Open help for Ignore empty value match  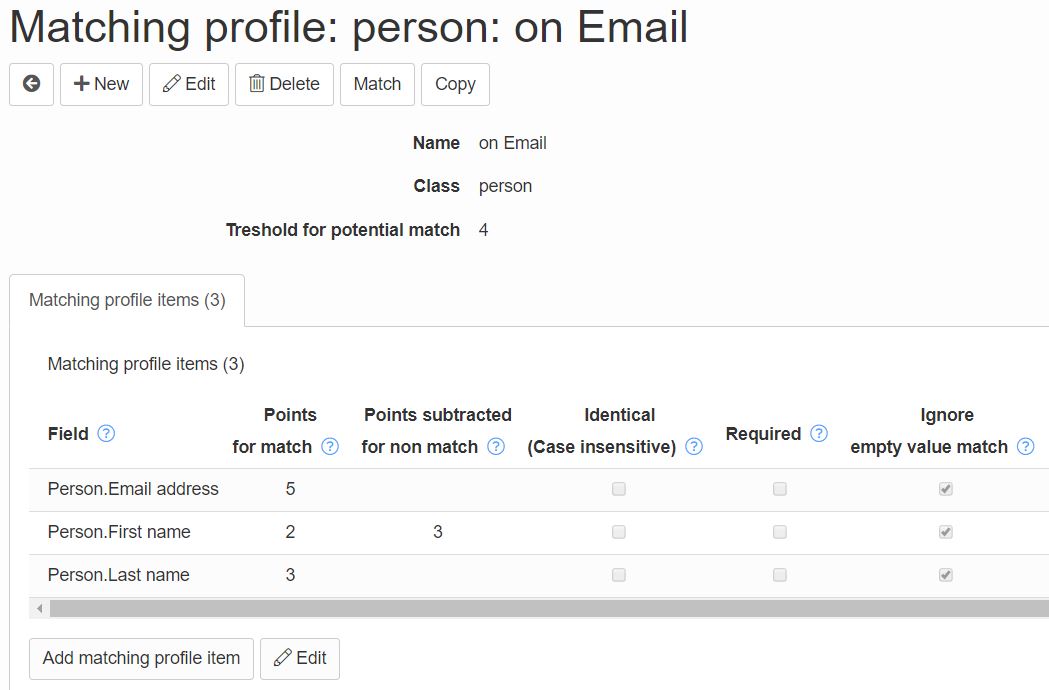(1026, 446)
